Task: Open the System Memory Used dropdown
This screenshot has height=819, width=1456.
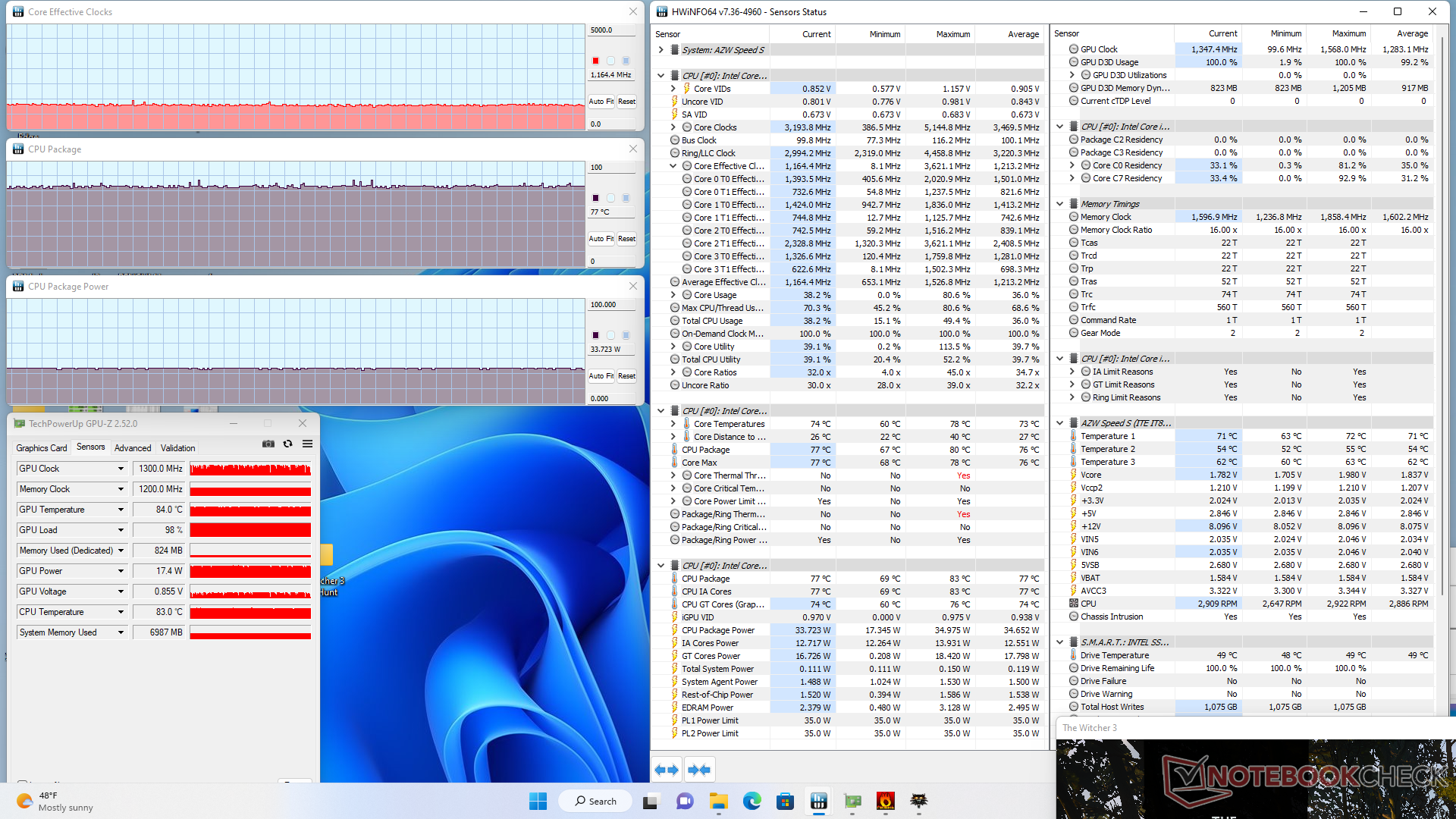Action: pyautogui.click(x=121, y=632)
